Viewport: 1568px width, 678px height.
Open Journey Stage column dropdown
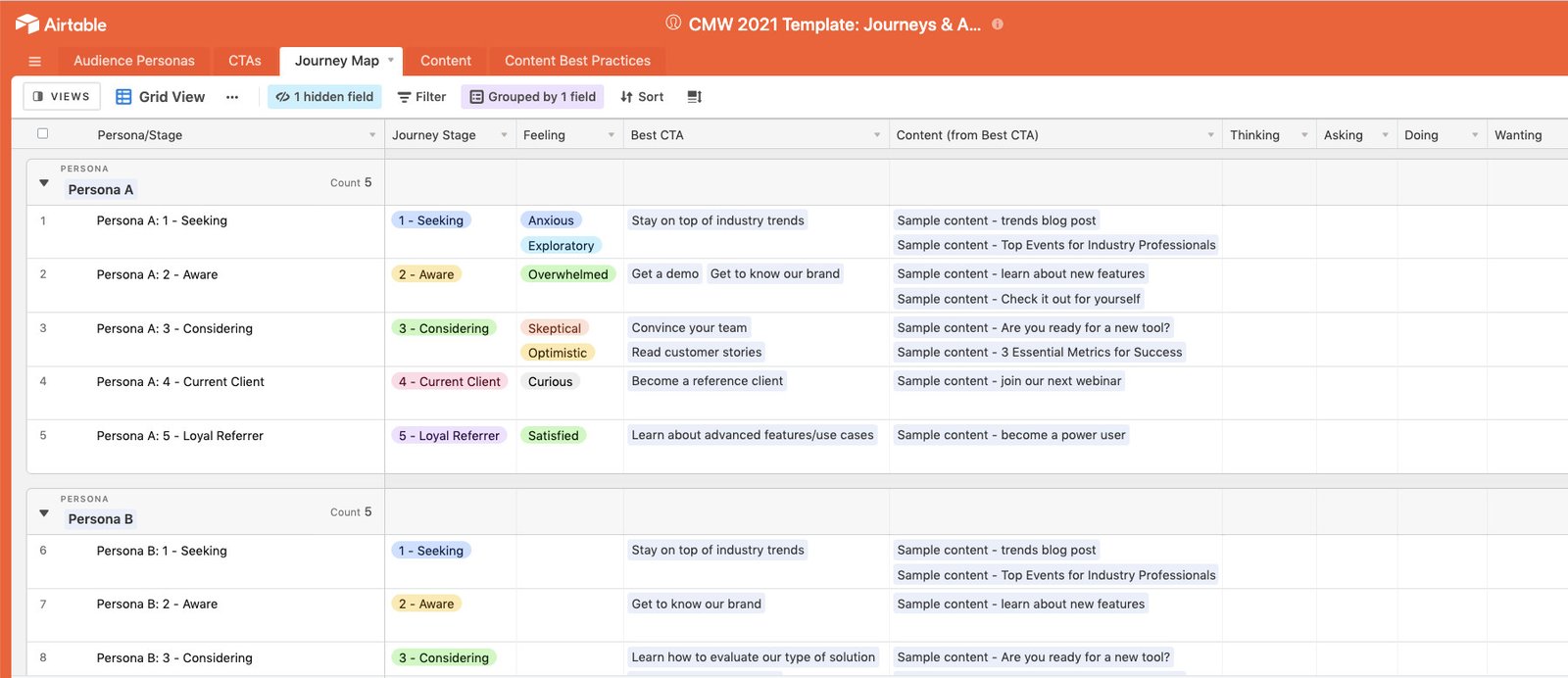coord(504,135)
